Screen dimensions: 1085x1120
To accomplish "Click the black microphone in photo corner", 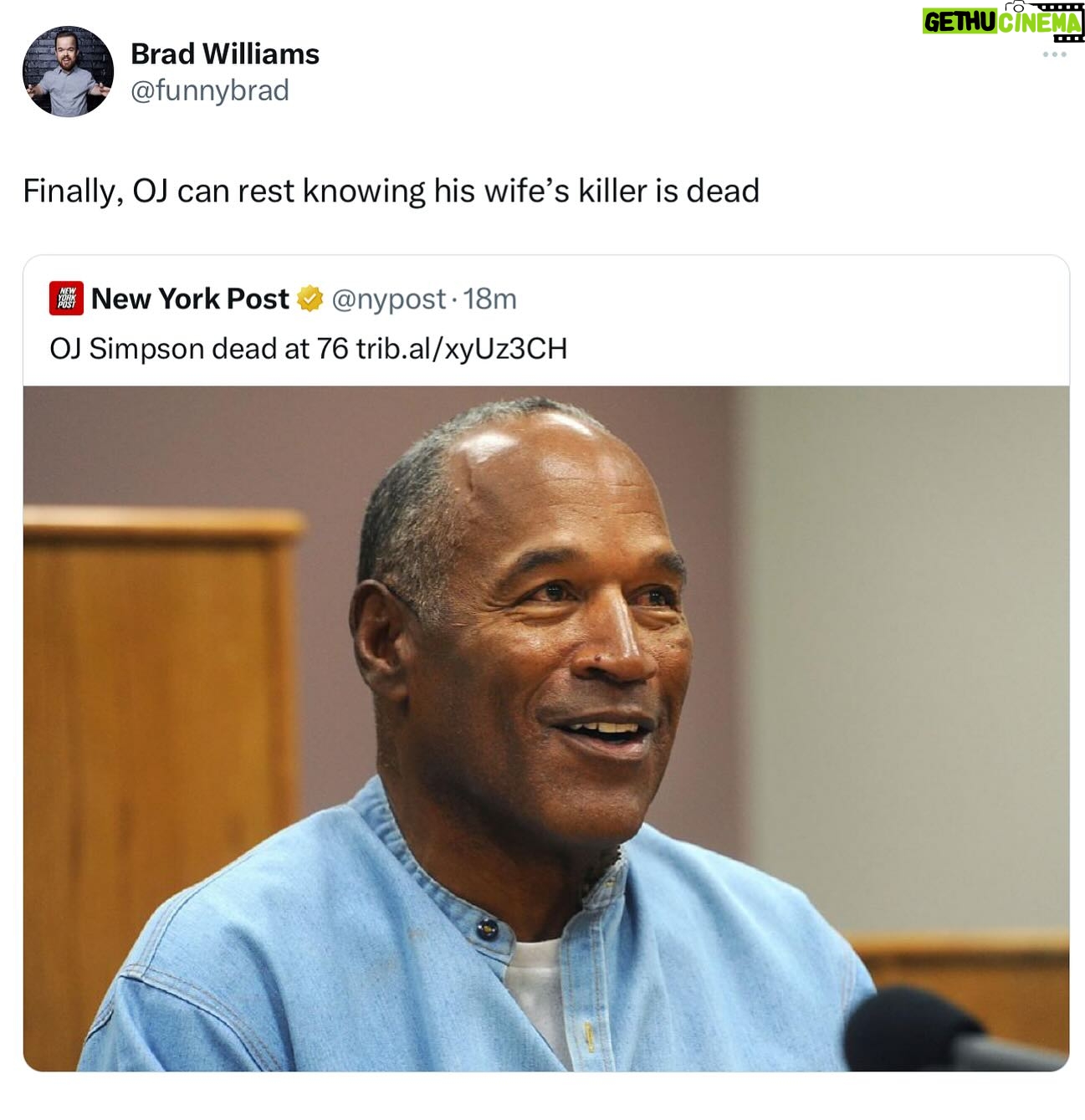I will tap(955, 1030).
